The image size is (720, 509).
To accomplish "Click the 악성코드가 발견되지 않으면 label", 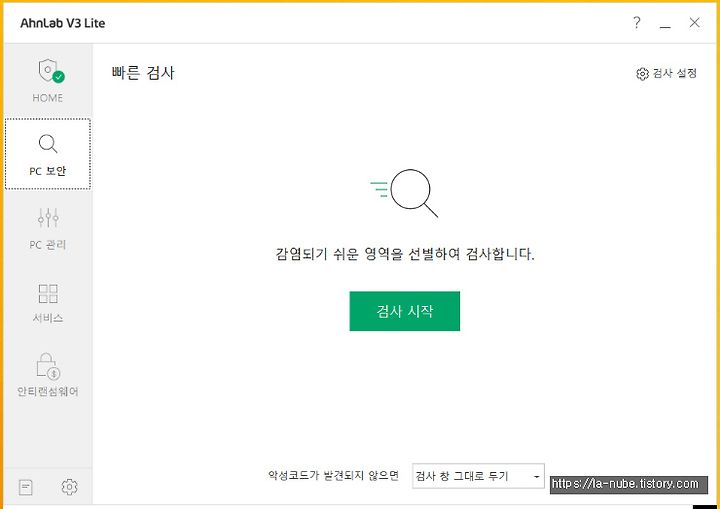I will click(333, 475).
